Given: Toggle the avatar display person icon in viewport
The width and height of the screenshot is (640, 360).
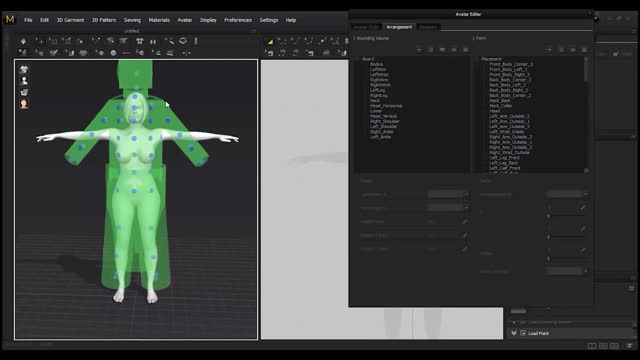Looking at the screenshot, I should 24,80.
